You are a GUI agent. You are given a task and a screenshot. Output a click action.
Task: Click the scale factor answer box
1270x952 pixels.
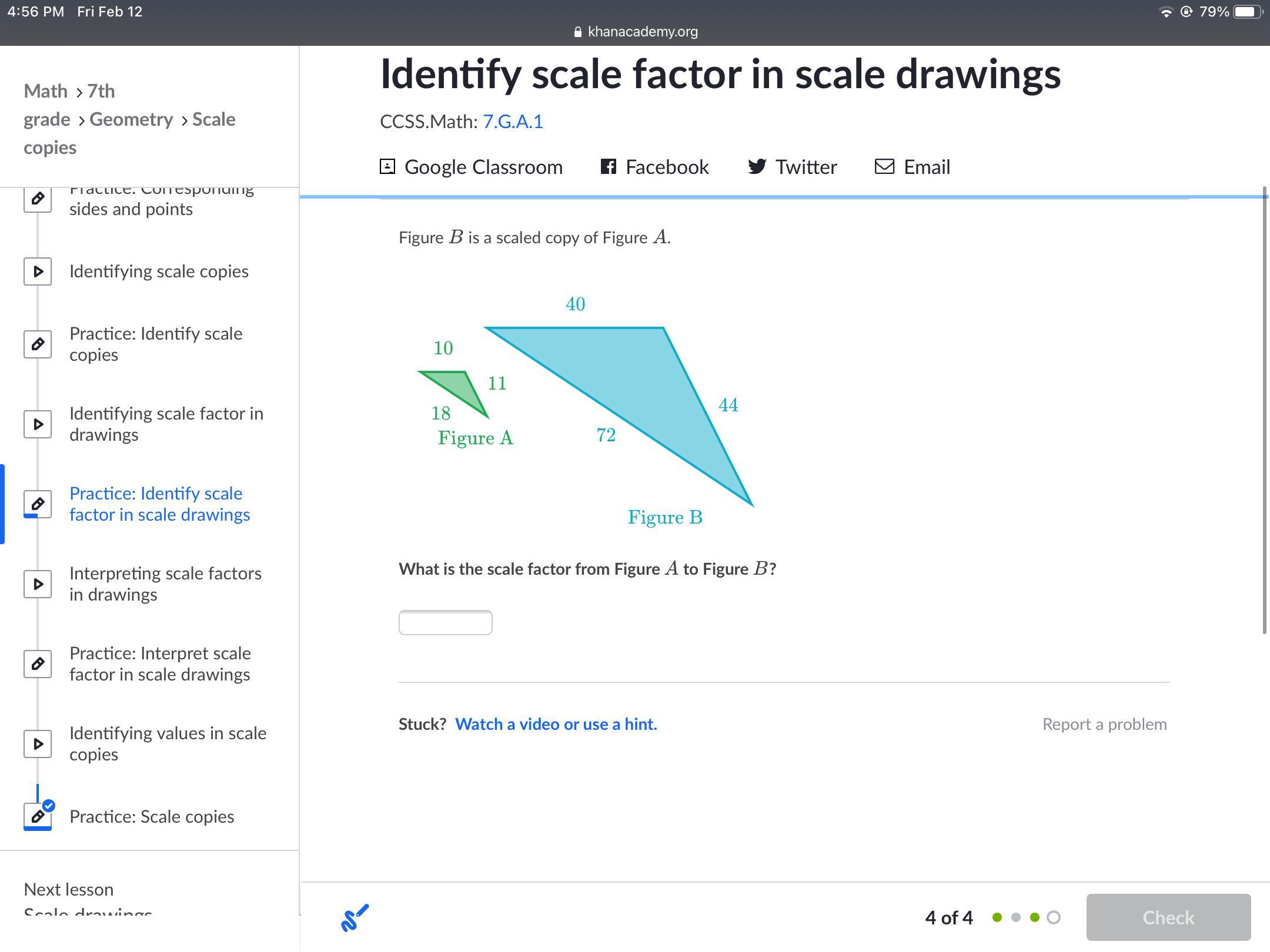point(445,622)
